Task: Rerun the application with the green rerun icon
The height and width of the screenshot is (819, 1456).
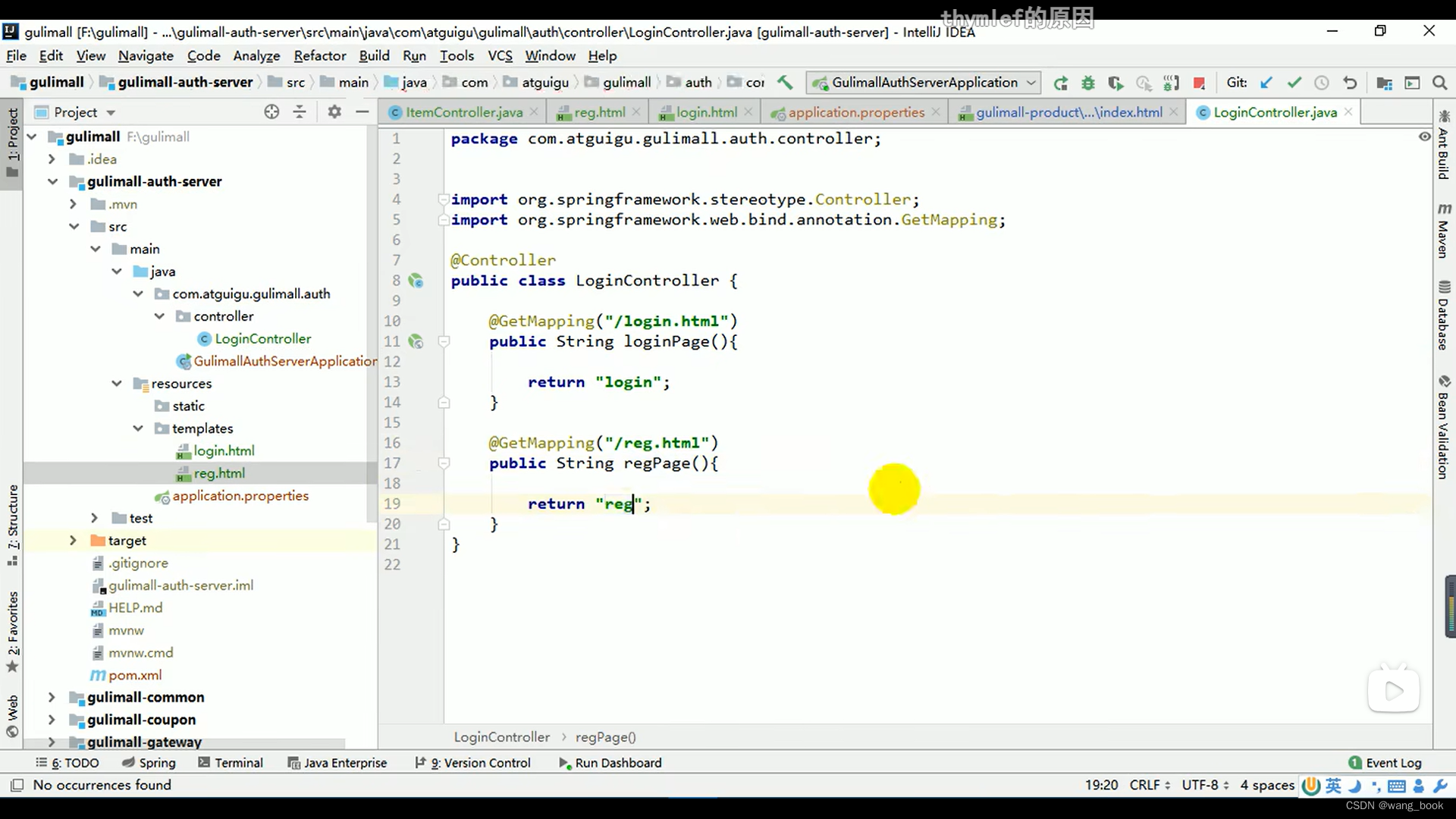Action: point(1061,83)
